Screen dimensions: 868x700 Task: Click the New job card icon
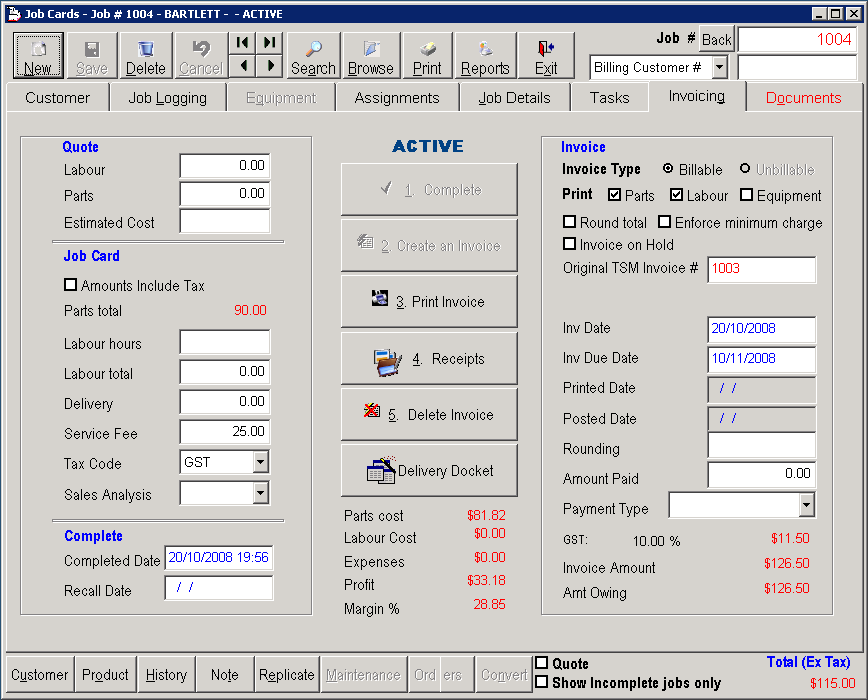pyautogui.click(x=37, y=55)
